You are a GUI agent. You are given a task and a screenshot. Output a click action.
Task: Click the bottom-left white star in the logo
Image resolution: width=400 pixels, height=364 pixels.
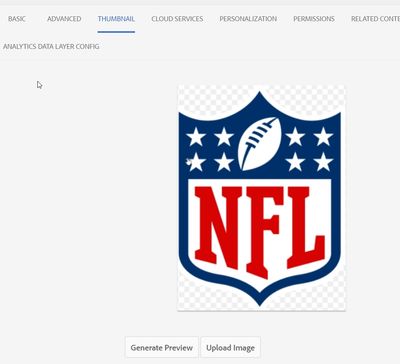coord(196,163)
